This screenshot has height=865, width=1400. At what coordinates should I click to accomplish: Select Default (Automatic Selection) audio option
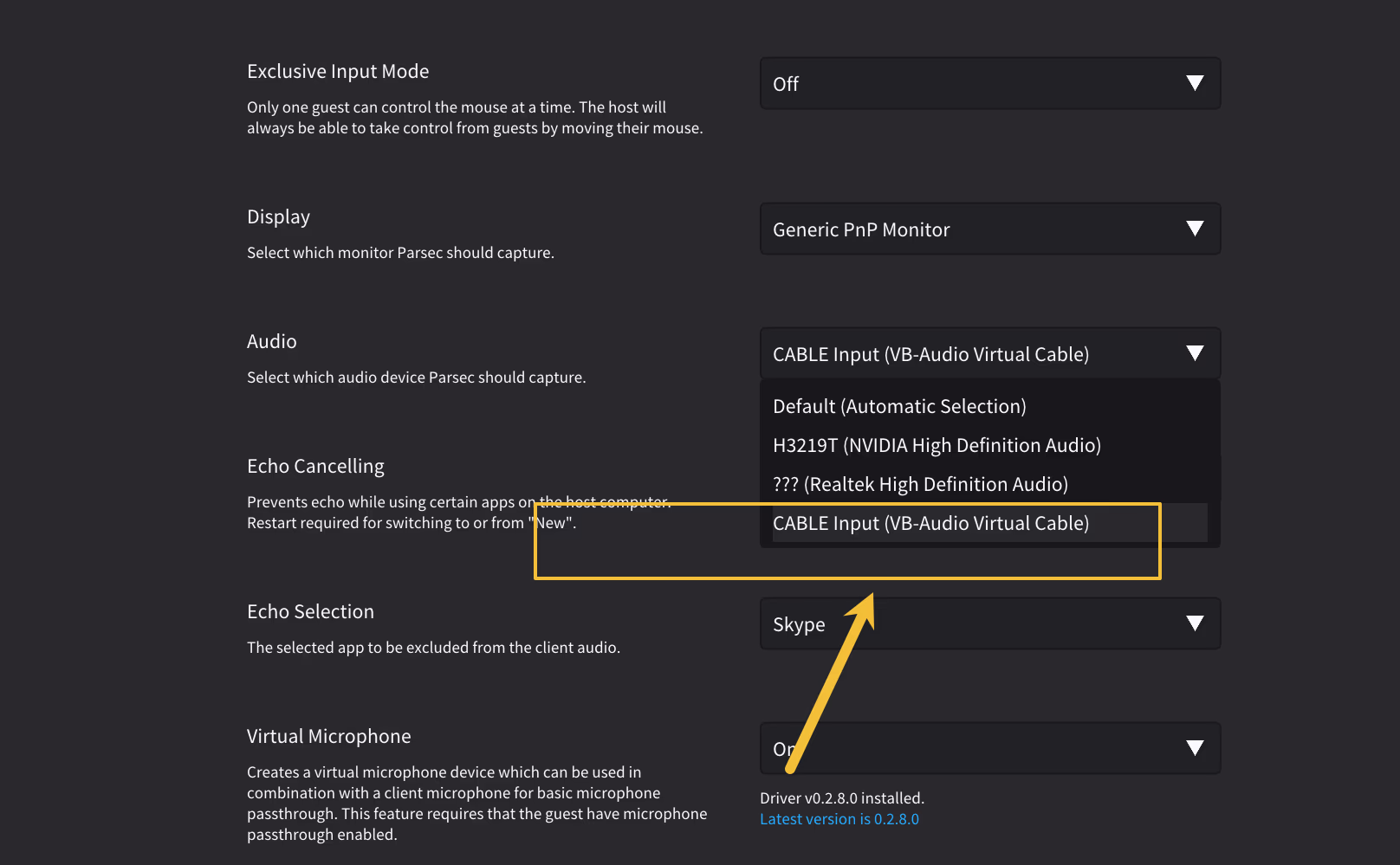[x=899, y=407]
